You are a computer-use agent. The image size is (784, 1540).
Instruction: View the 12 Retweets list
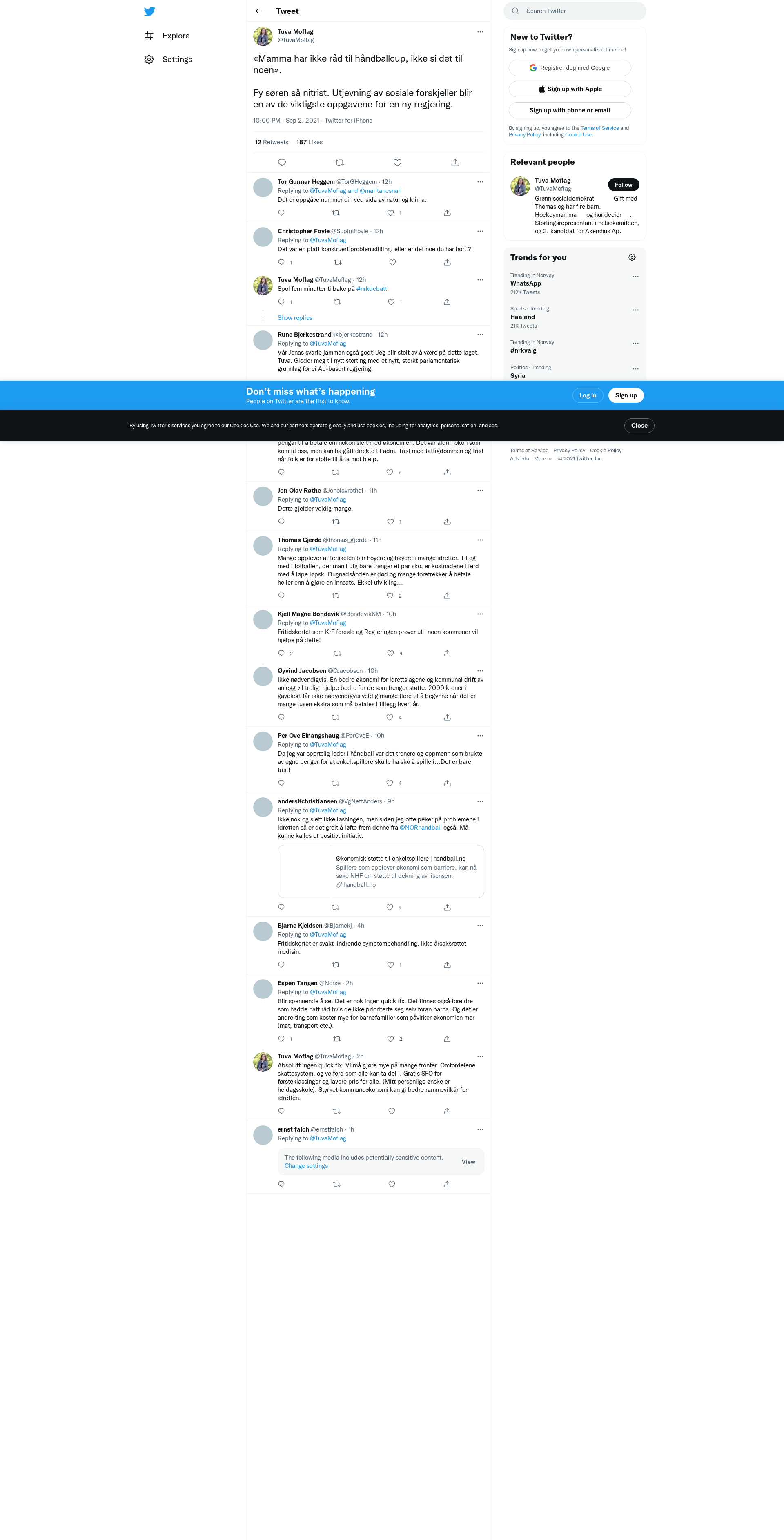click(x=271, y=142)
